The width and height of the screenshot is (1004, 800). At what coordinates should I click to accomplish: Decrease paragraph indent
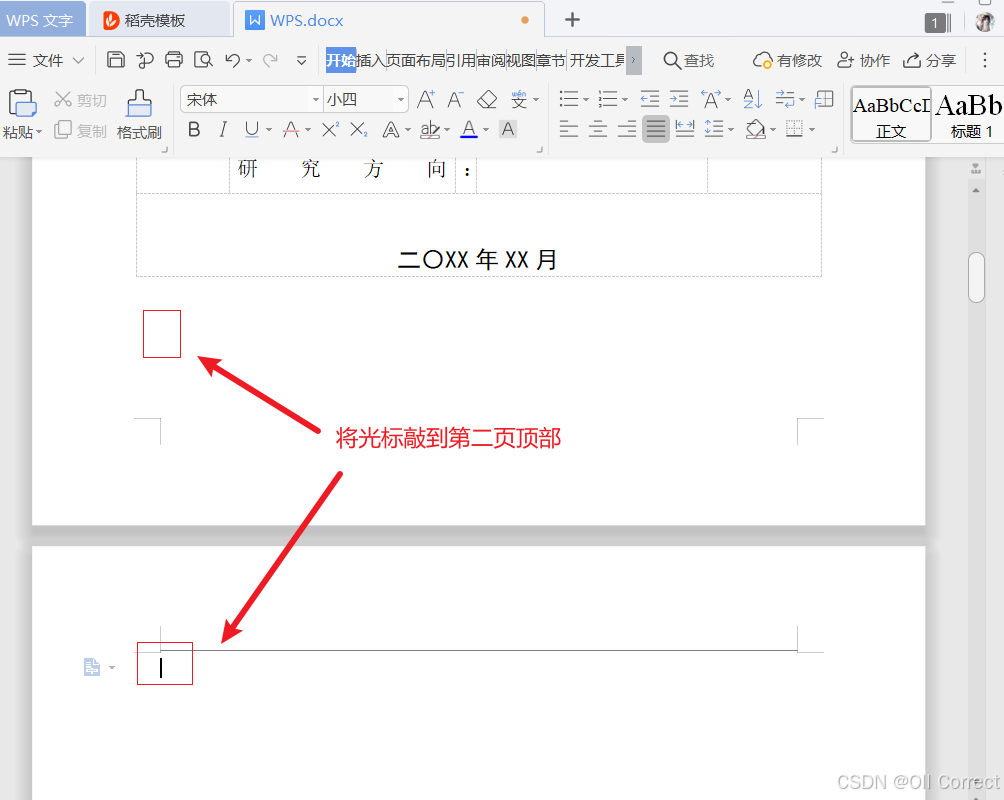pos(649,99)
